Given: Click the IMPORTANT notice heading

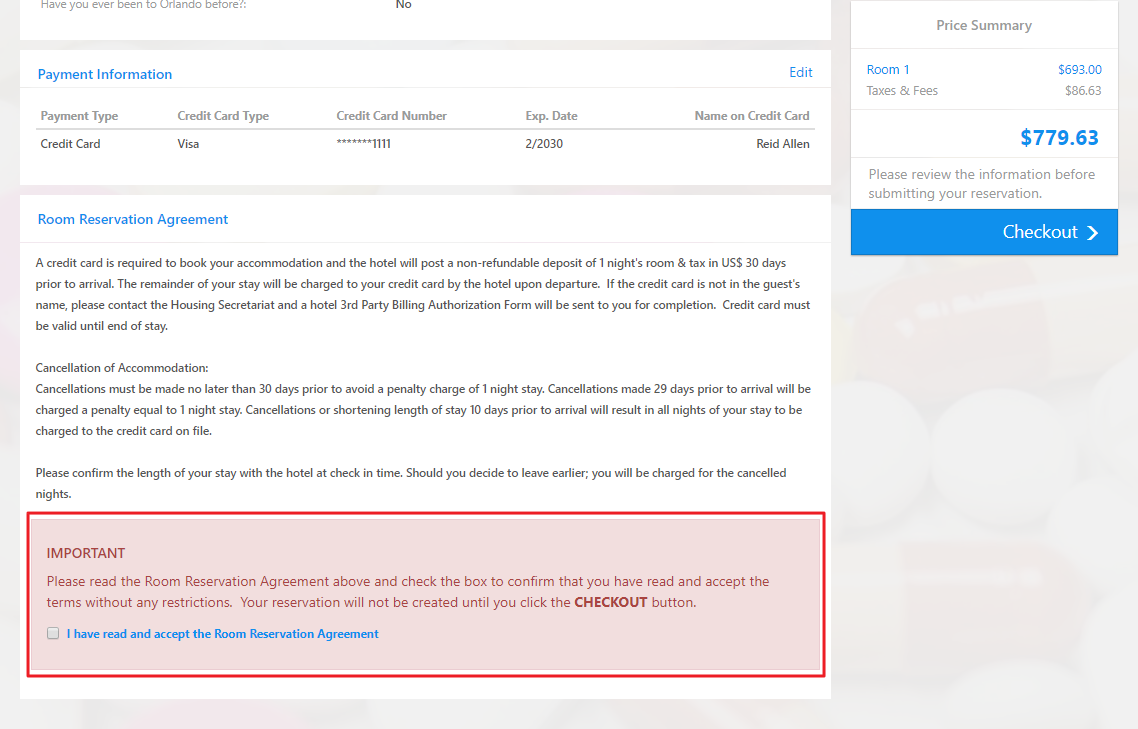Looking at the screenshot, I should pyautogui.click(x=86, y=553).
